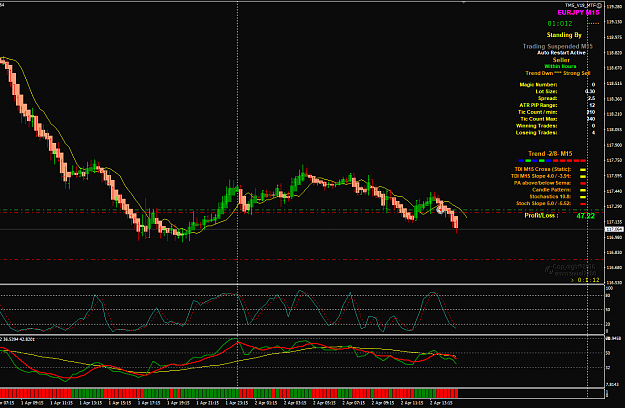The image size is (625, 408).
Task: Select the Standing By status text
Action: [x=564, y=35]
